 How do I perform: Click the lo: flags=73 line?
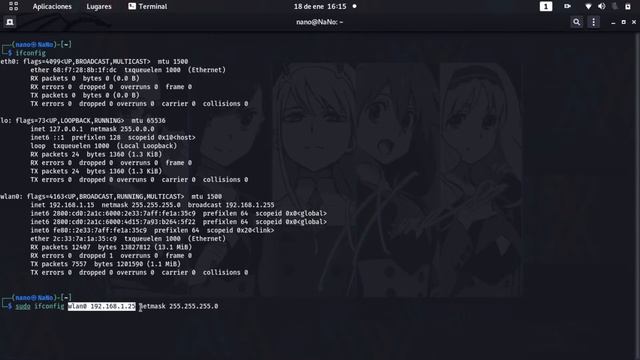[83, 120]
